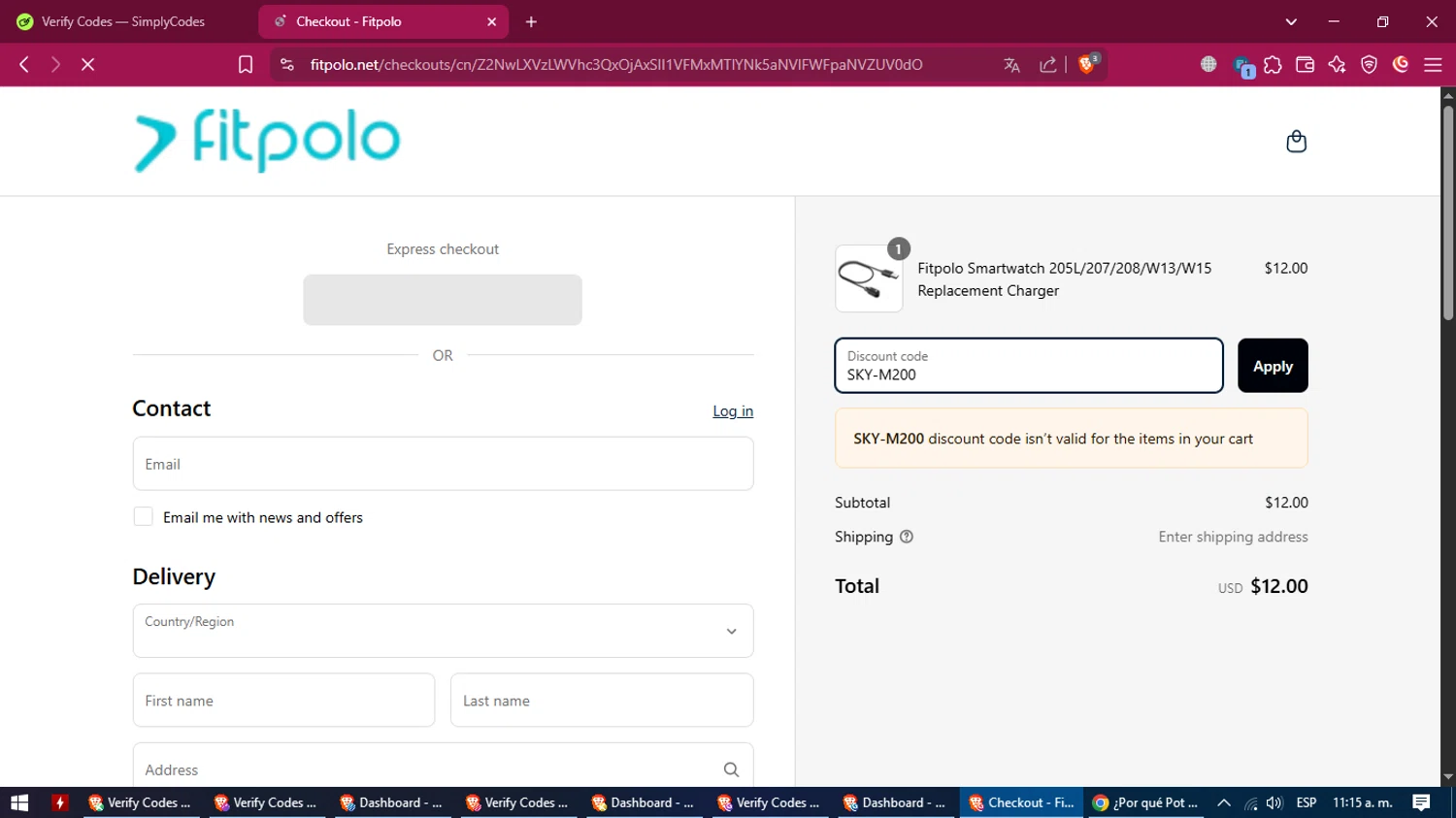
Task: Click the Email input field
Action: [x=443, y=464]
